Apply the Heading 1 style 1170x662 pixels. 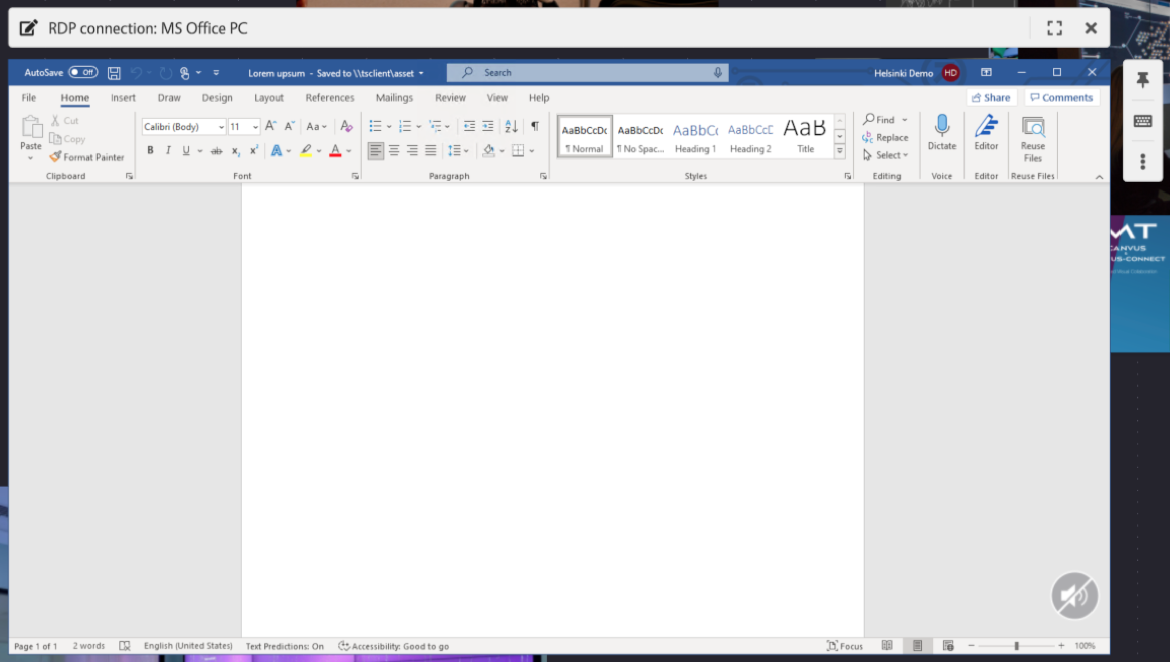[695, 136]
